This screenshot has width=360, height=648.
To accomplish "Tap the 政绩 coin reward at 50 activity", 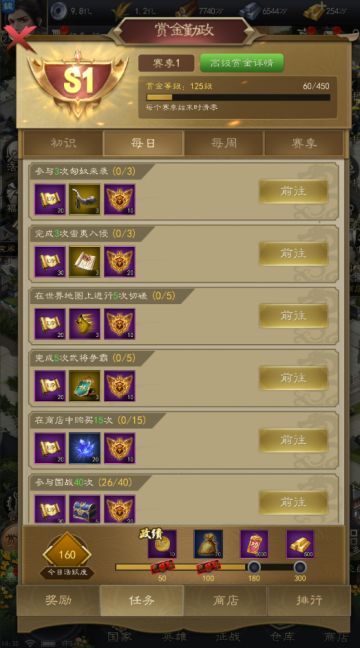I will (162, 544).
